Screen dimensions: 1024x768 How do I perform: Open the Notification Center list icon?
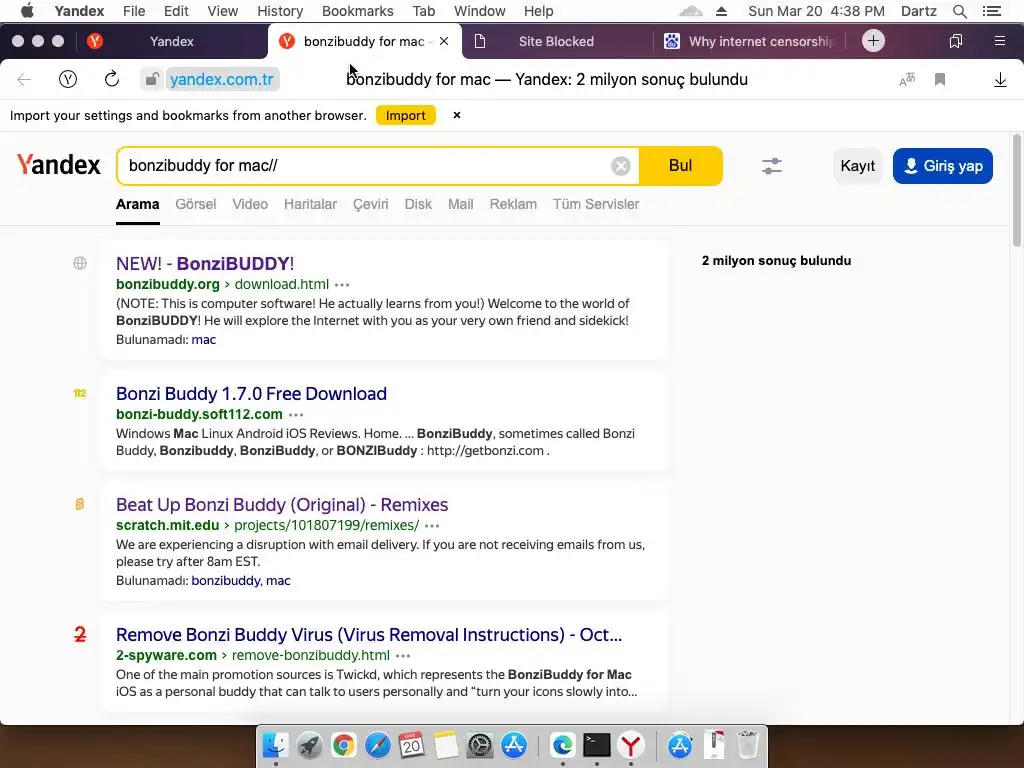pos(991,11)
